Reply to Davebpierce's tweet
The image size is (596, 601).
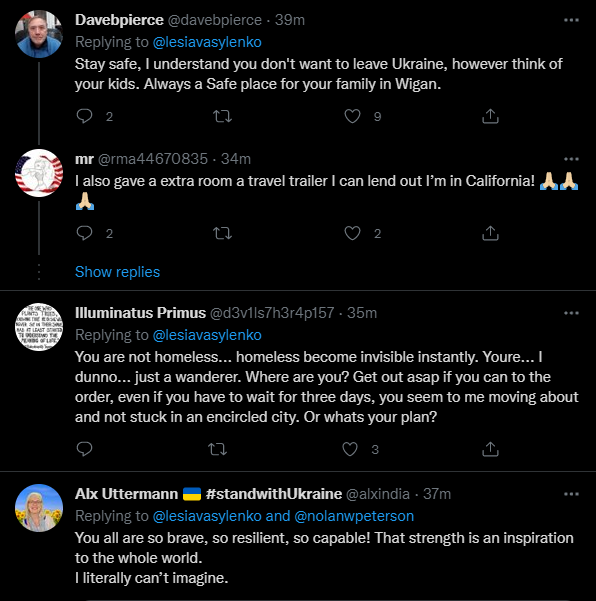(x=84, y=116)
